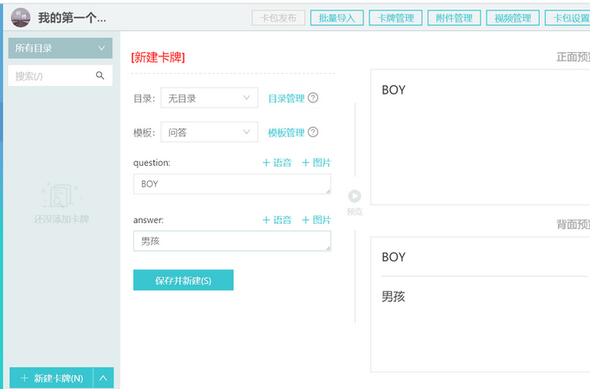
Task: Click the user avatar icon
Action: coord(21,18)
